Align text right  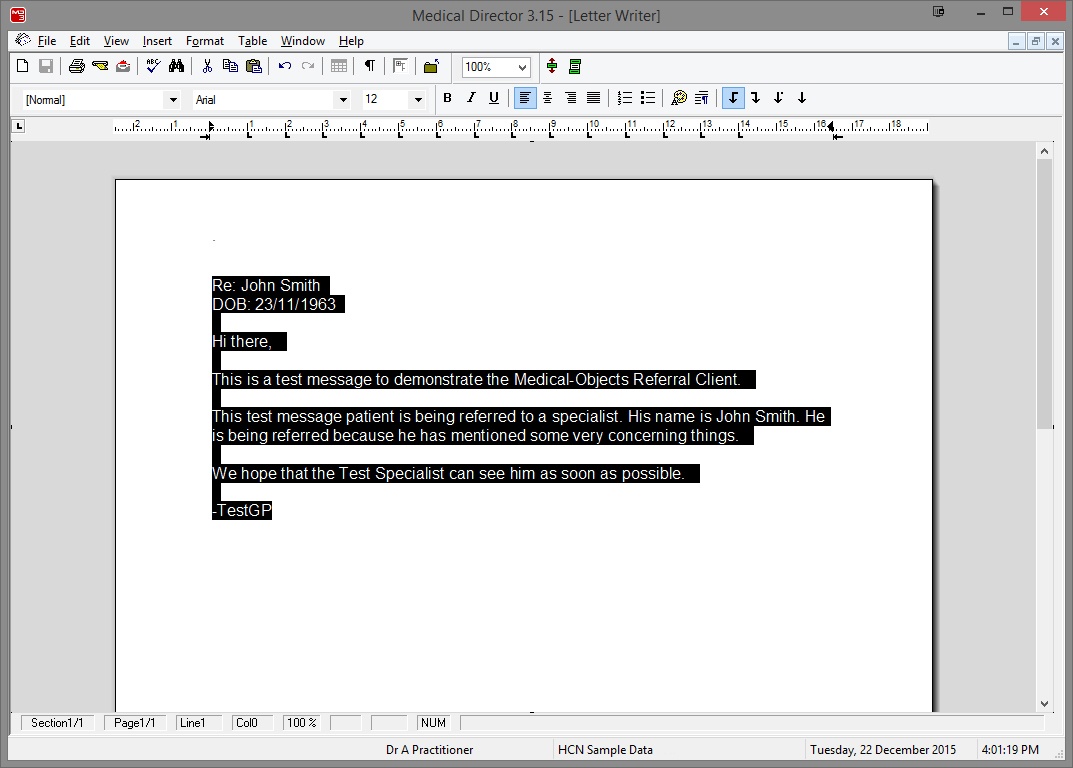pos(571,99)
